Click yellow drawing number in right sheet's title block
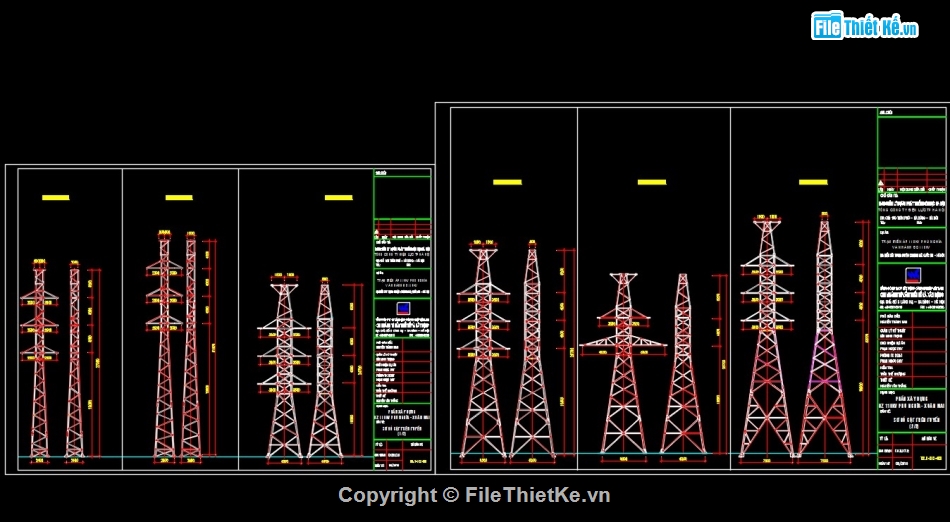The image size is (950, 522). 932,458
